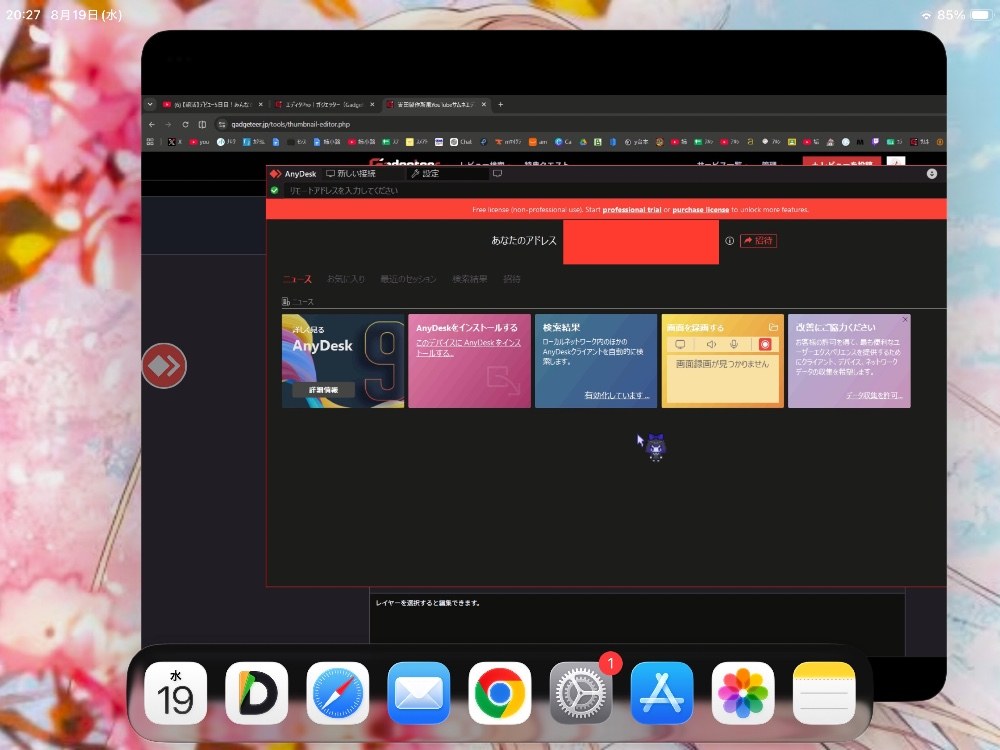The width and height of the screenshot is (1000, 750).
Task: Click the 有効化しています link
Action: coord(617,395)
